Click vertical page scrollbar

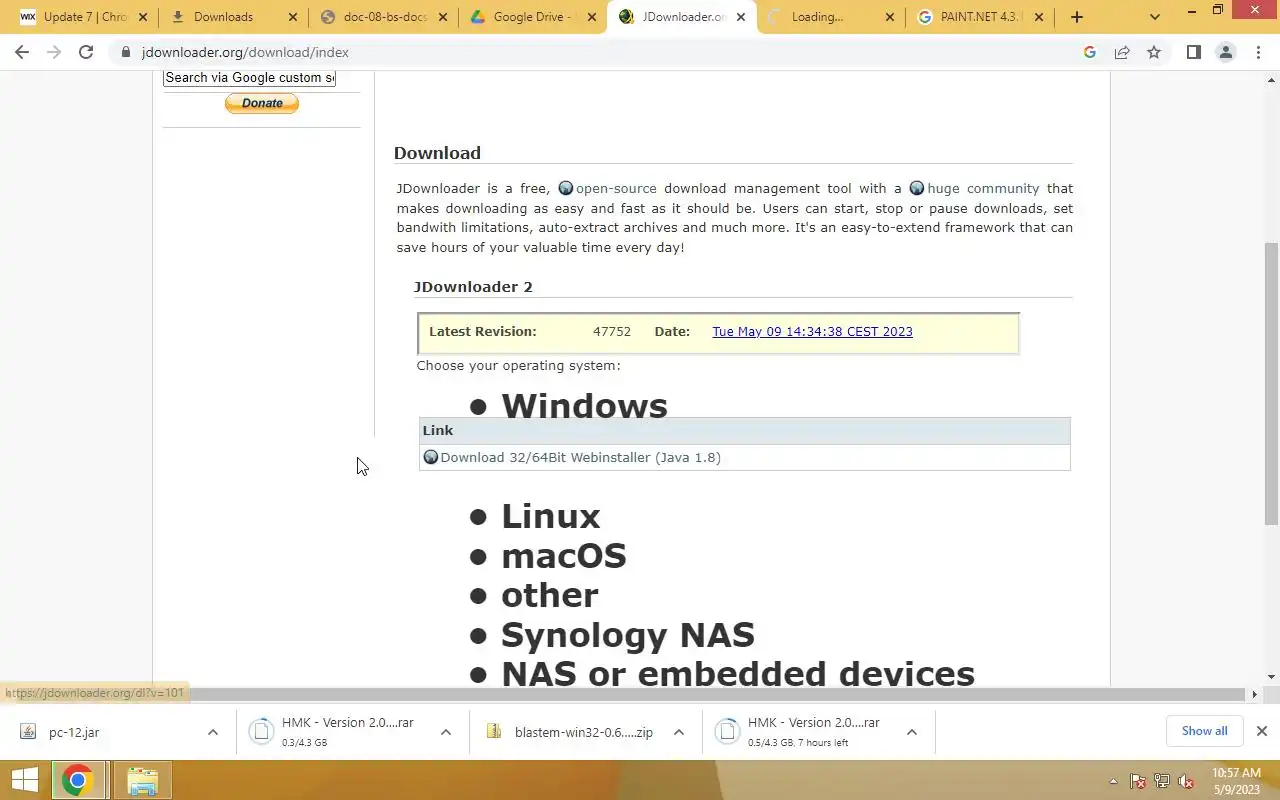[x=1271, y=383]
